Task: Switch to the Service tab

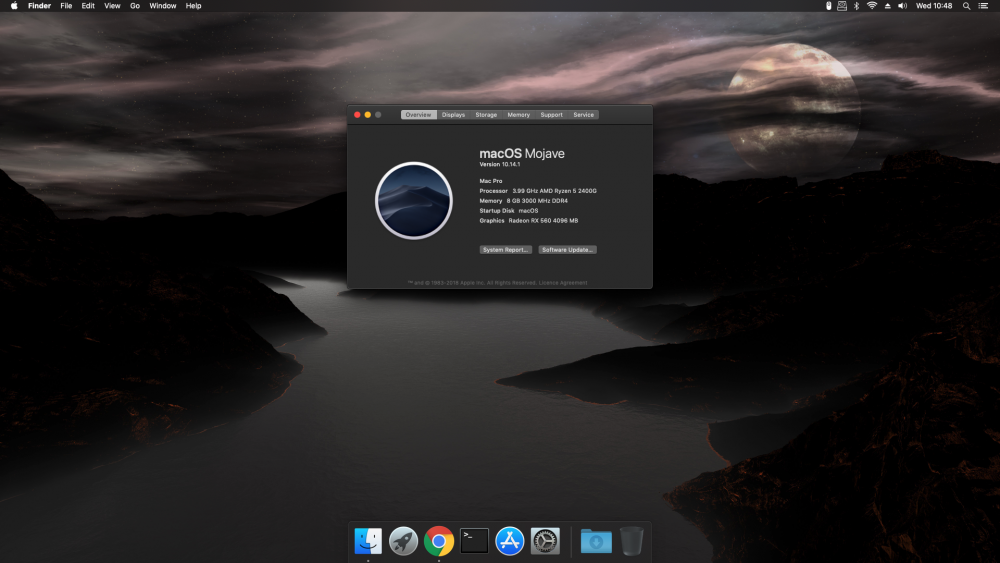Action: [584, 115]
